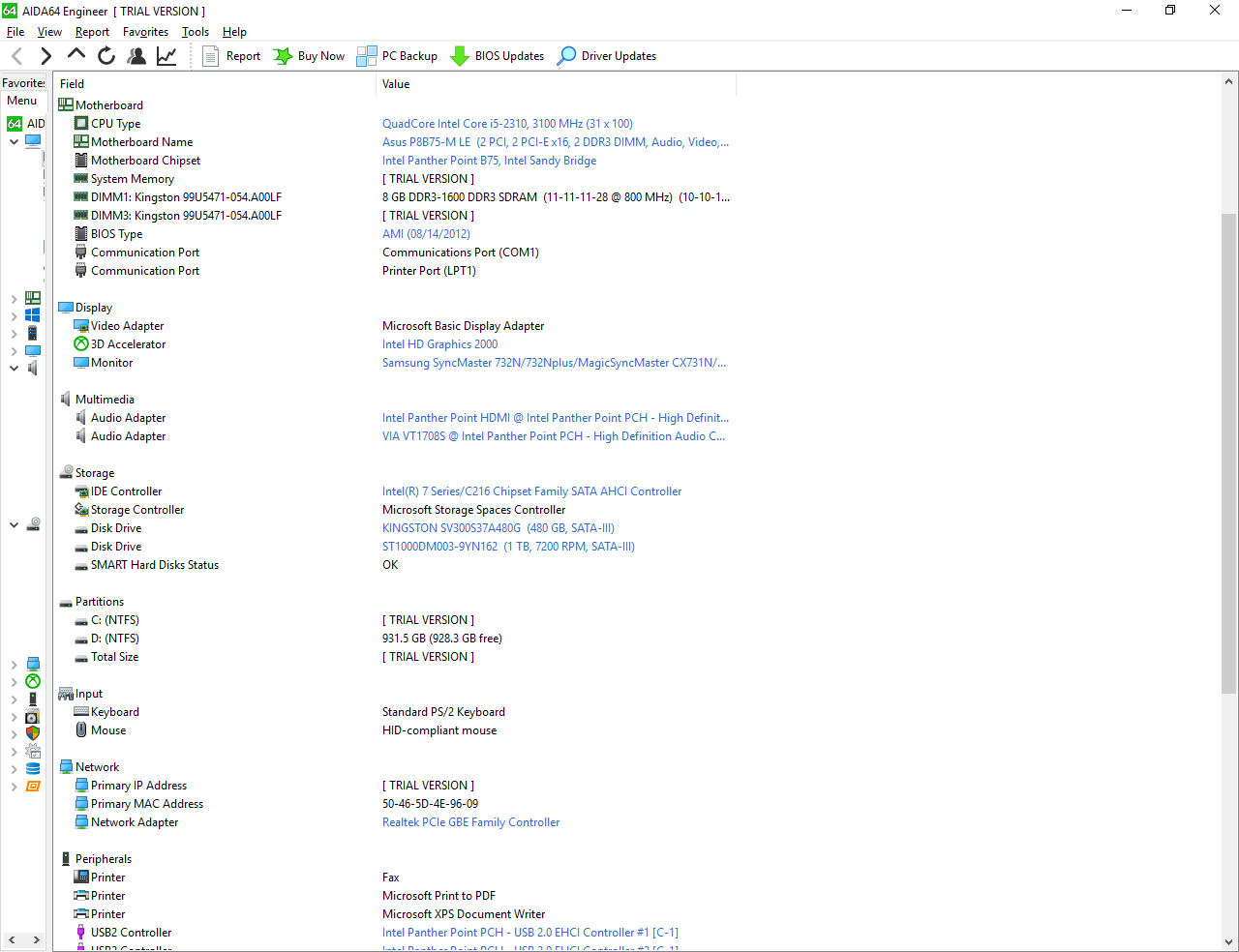Image resolution: width=1239 pixels, height=952 pixels.
Task: Select the Security shield icon in sidebar tree
Action: click(x=33, y=733)
